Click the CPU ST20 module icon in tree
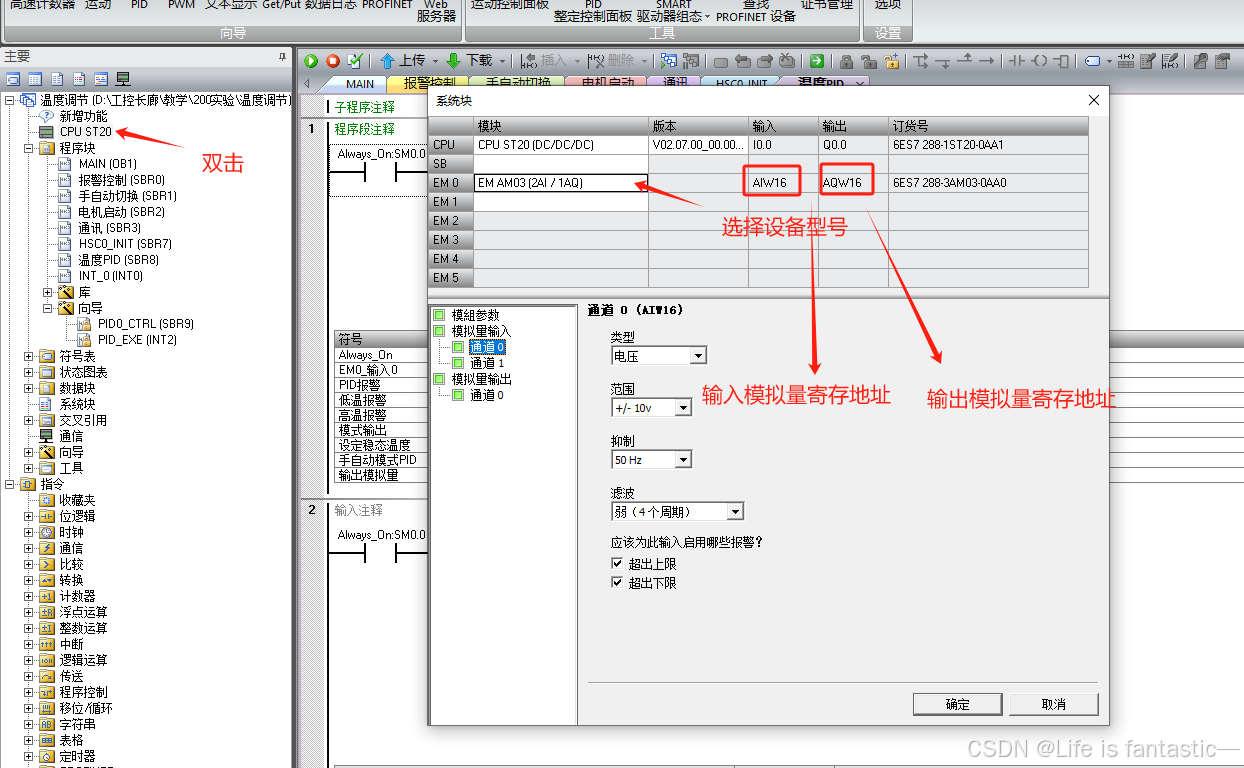1244x768 pixels. click(x=45, y=132)
